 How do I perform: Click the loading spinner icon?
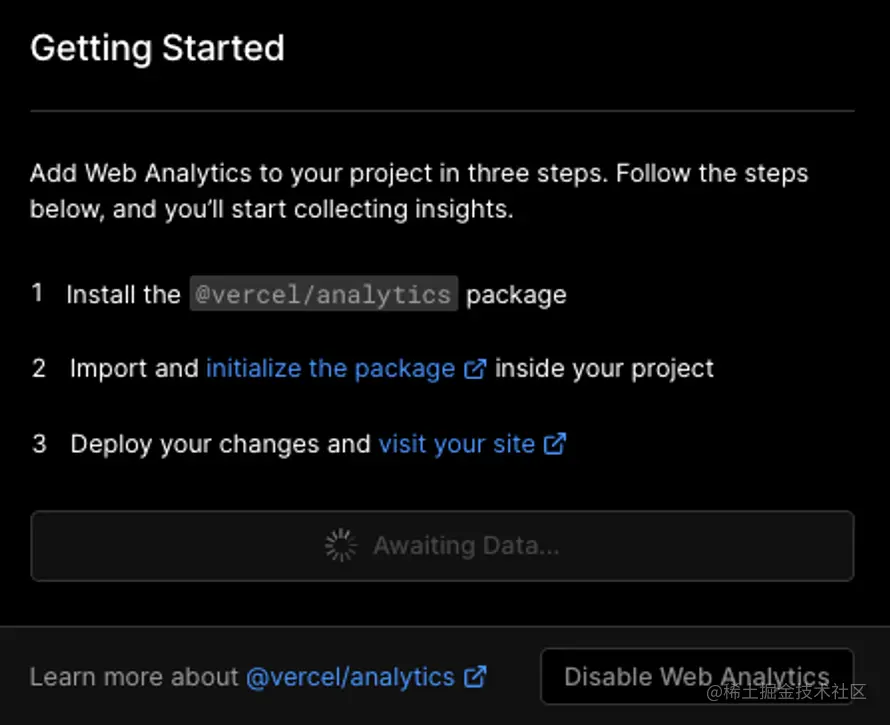[341, 546]
